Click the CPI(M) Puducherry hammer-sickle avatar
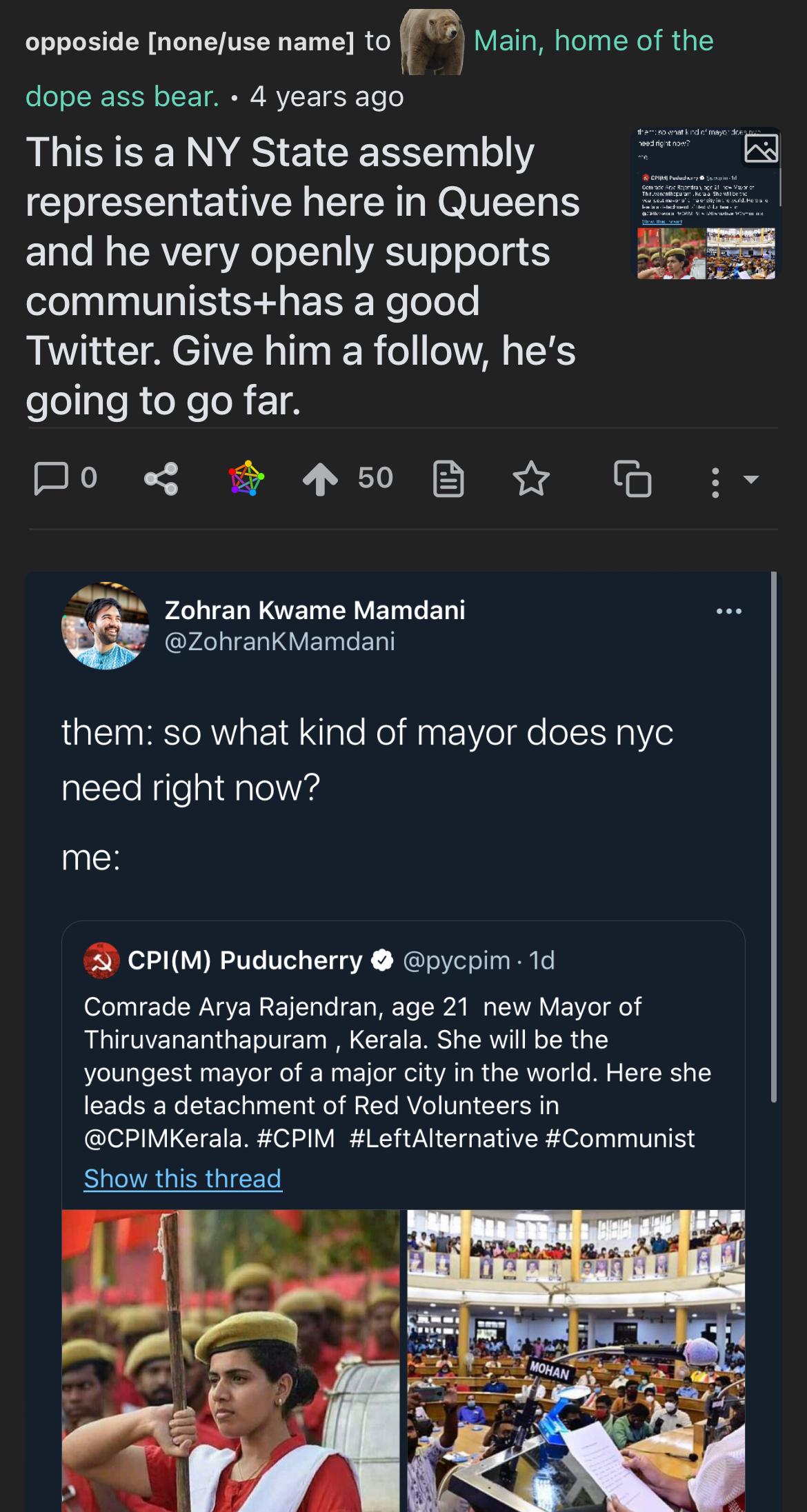The width and height of the screenshot is (807, 1512). click(101, 960)
